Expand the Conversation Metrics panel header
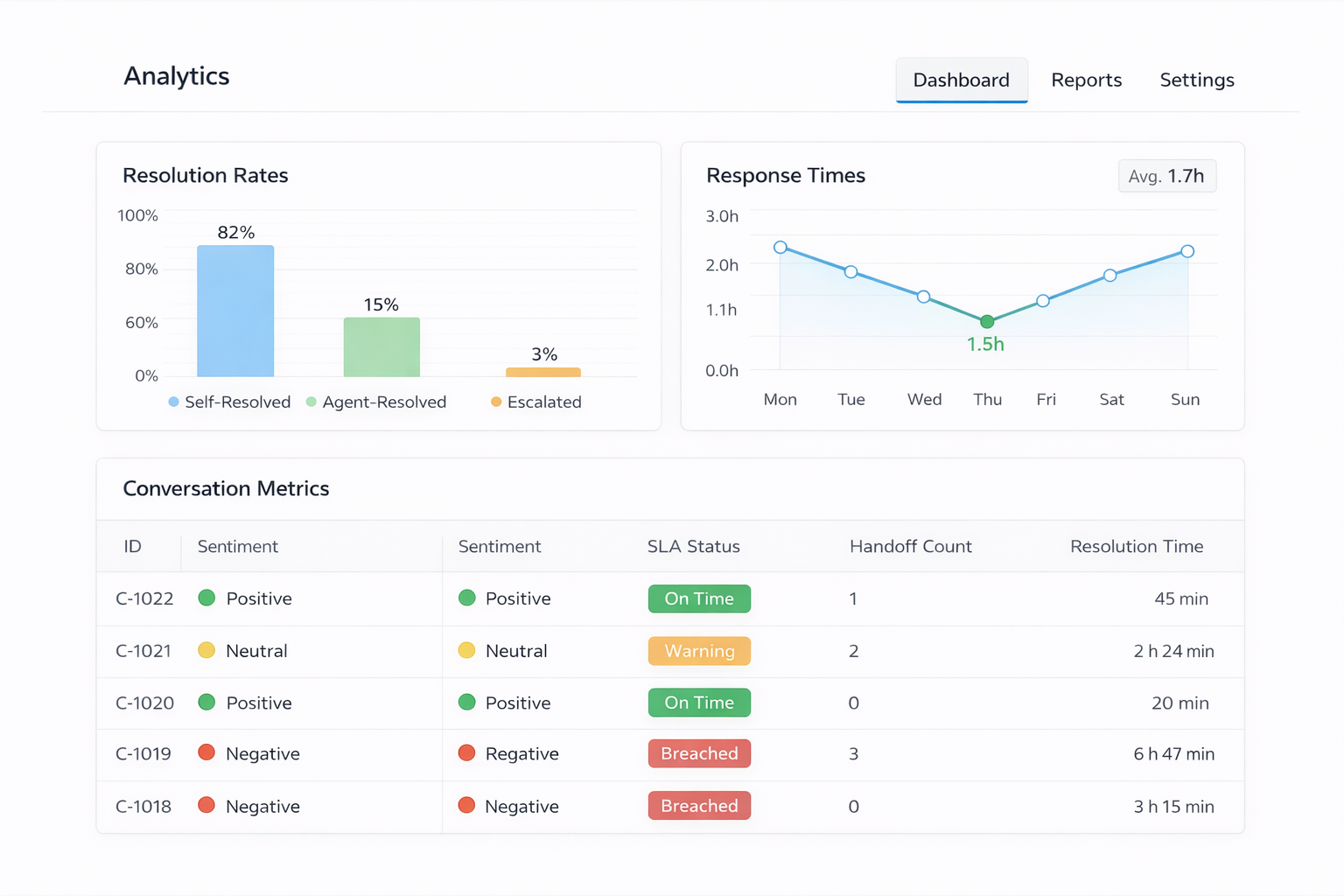This screenshot has height=896, width=1344. [226, 488]
